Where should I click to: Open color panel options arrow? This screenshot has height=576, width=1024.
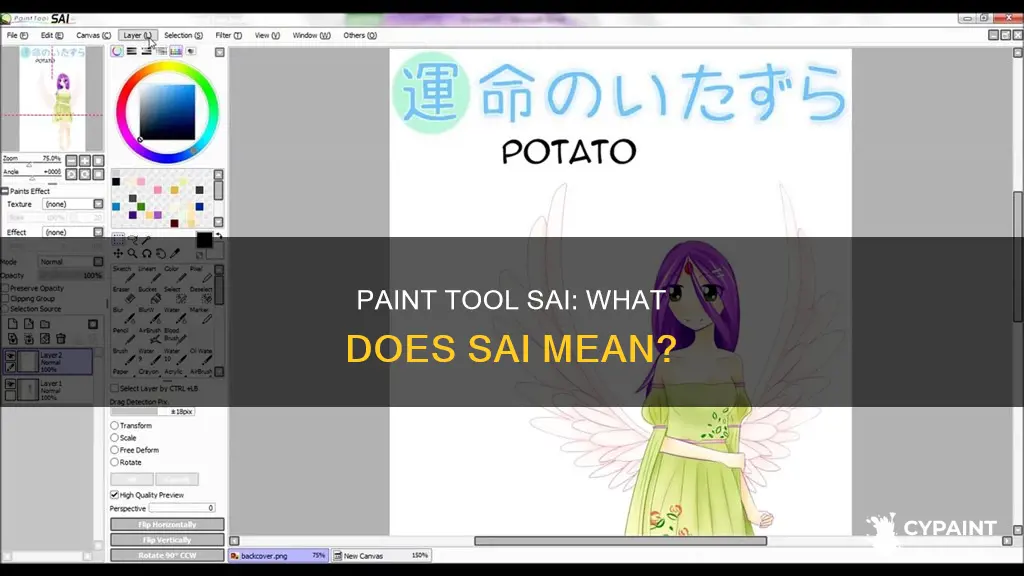[219, 52]
